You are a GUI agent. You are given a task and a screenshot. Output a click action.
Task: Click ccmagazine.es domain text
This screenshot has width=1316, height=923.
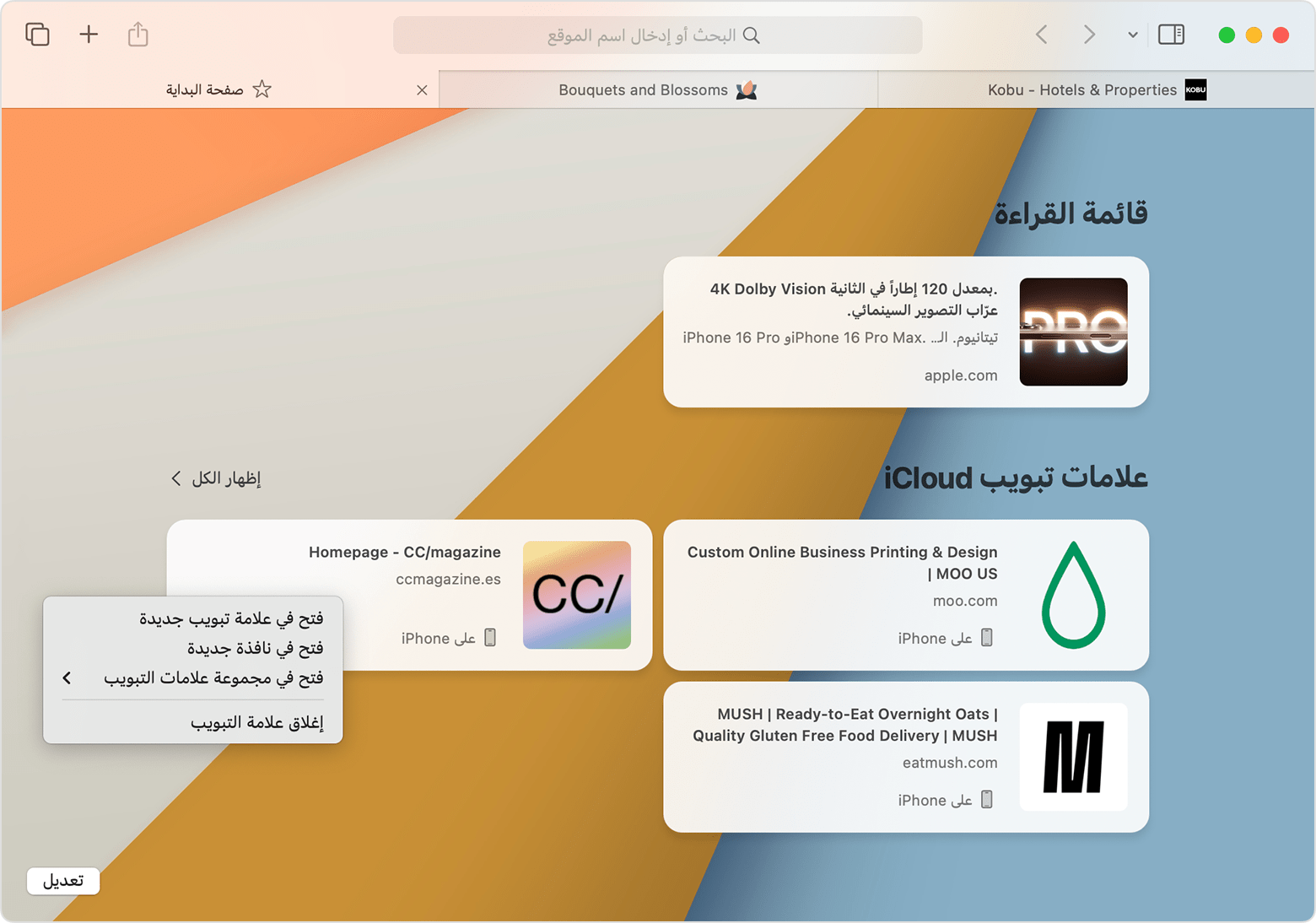coord(448,580)
